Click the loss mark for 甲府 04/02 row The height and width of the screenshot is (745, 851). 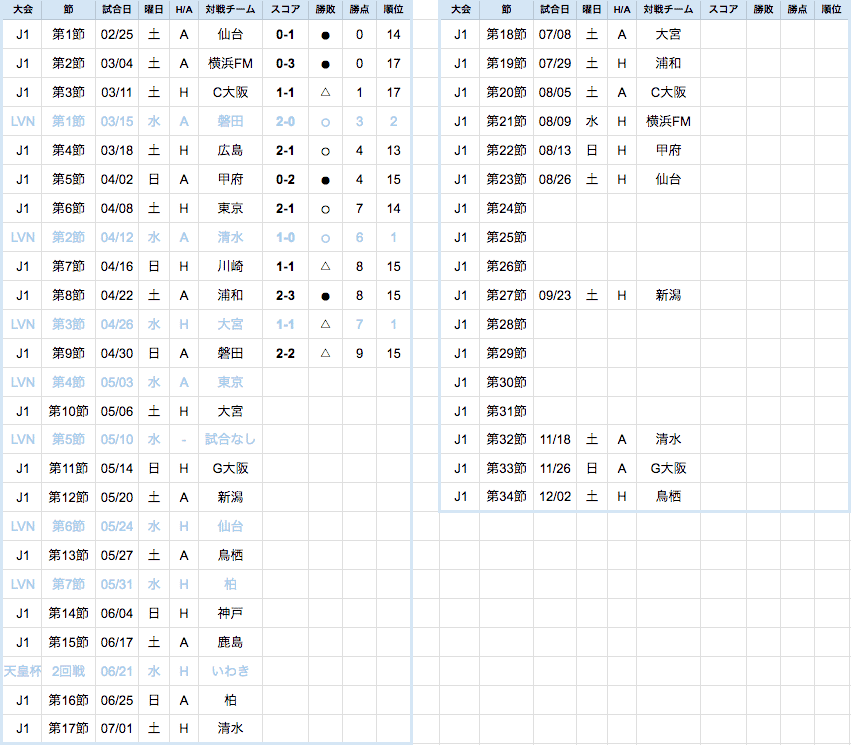click(325, 180)
